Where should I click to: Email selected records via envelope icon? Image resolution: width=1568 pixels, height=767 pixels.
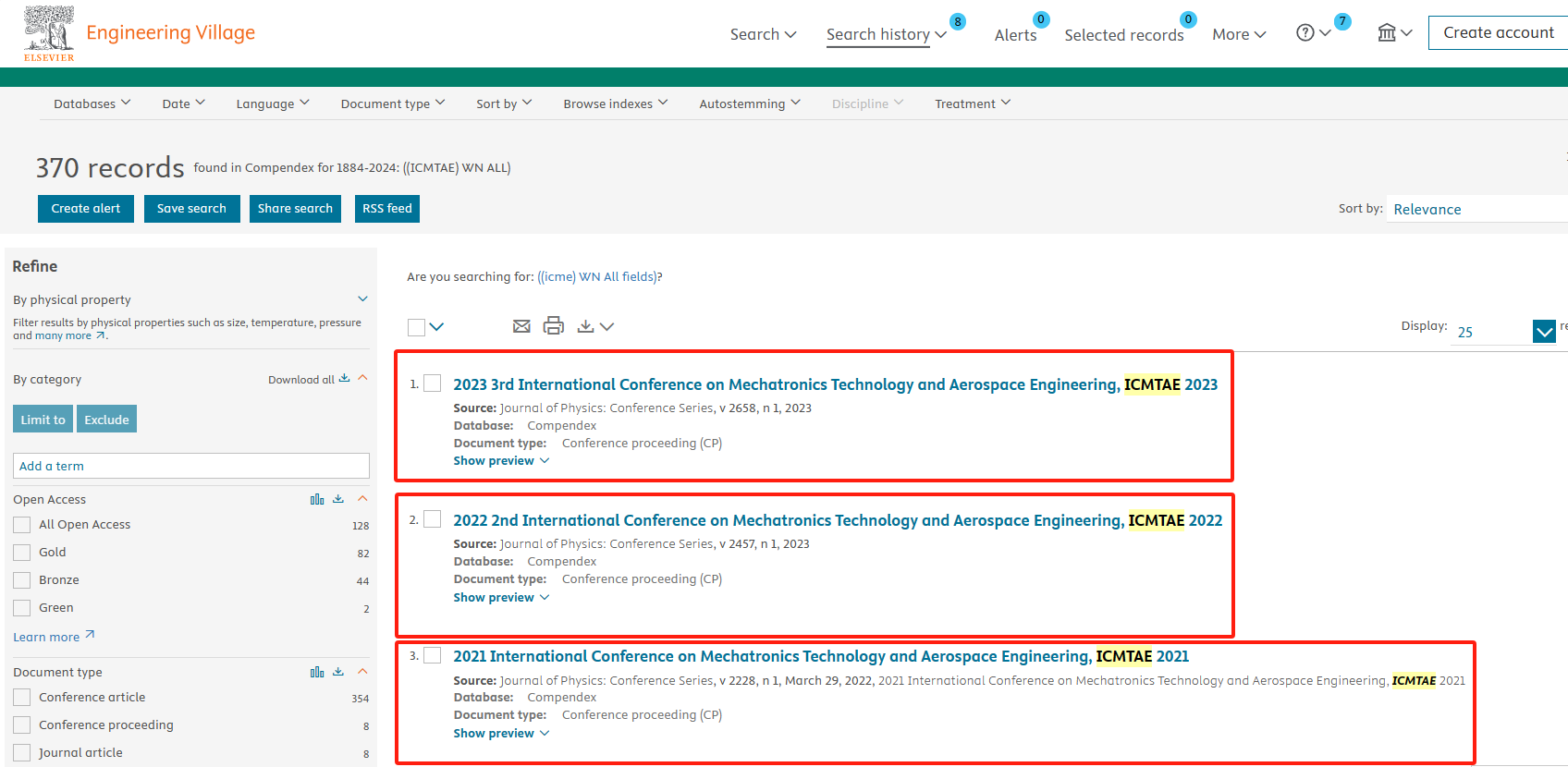click(x=521, y=326)
